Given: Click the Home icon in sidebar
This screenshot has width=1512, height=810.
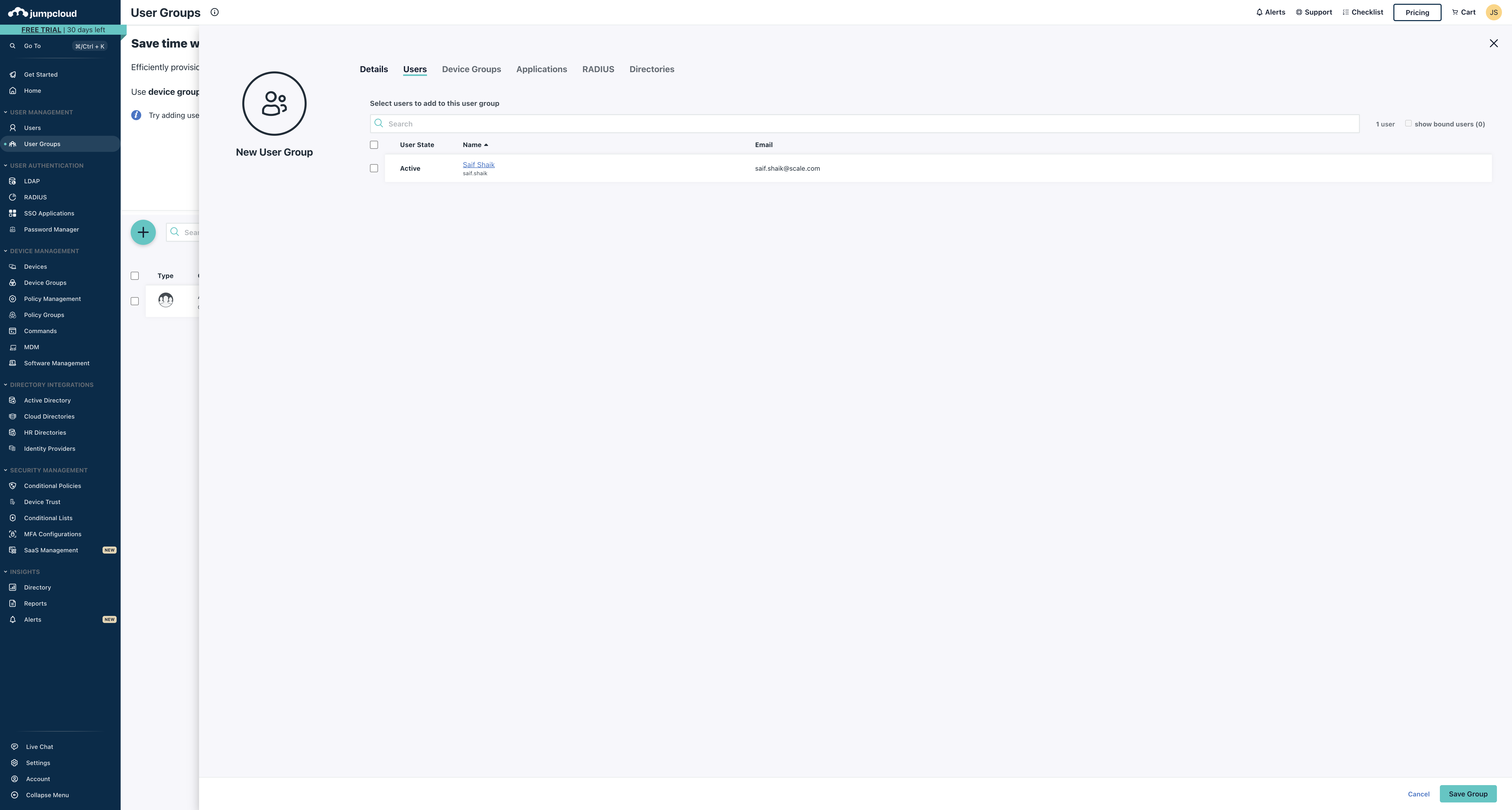Looking at the screenshot, I should pyautogui.click(x=12, y=91).
